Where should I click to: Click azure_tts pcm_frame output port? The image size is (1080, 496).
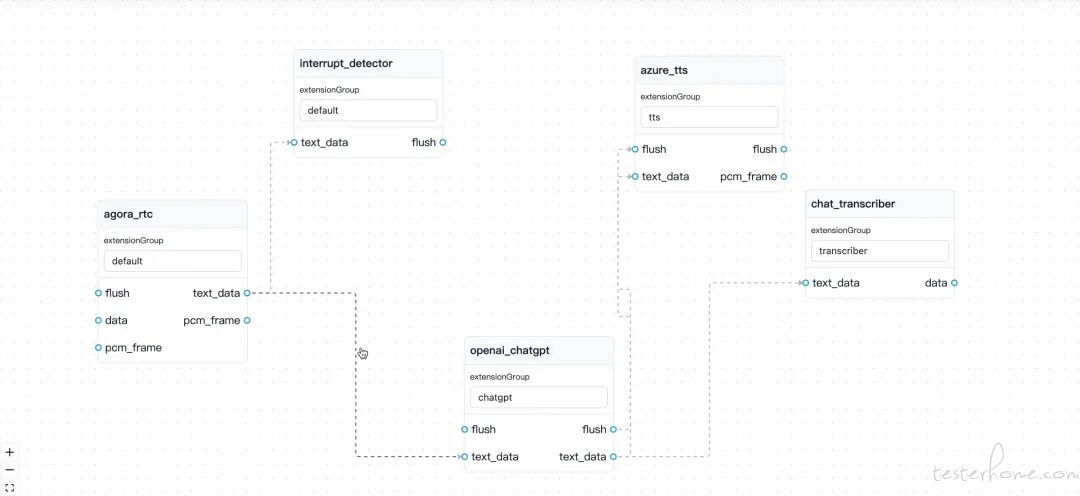coord(784,176)
